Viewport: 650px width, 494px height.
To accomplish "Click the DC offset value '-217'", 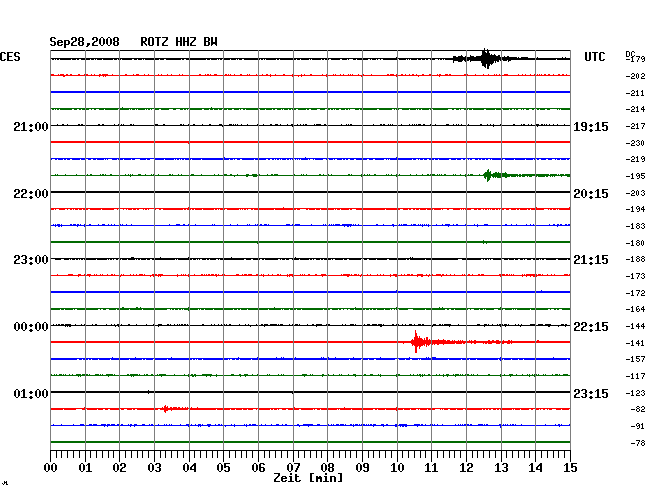I will 635,126.
